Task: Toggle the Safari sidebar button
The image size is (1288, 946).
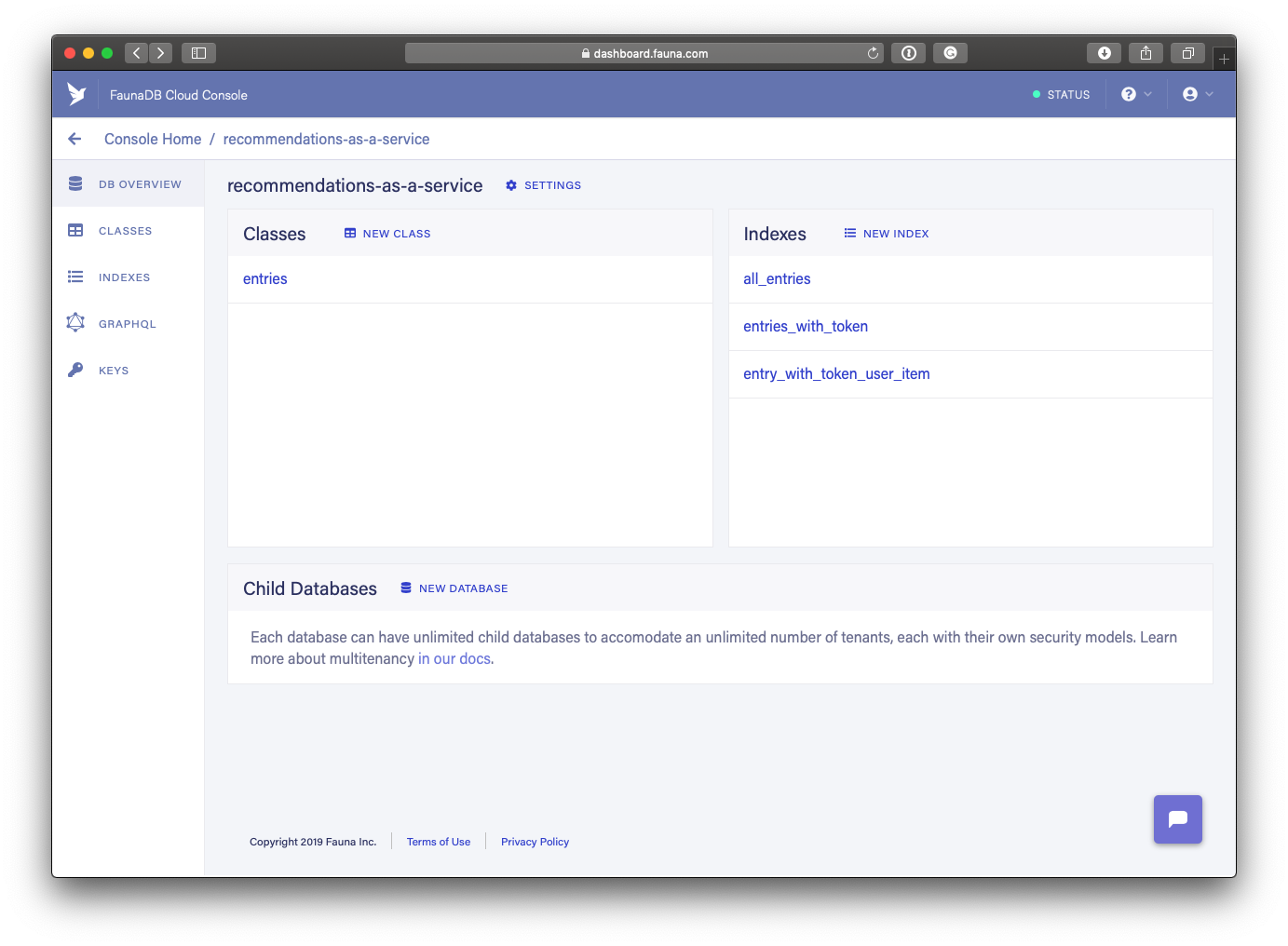Action: click(x=197, y=53)
